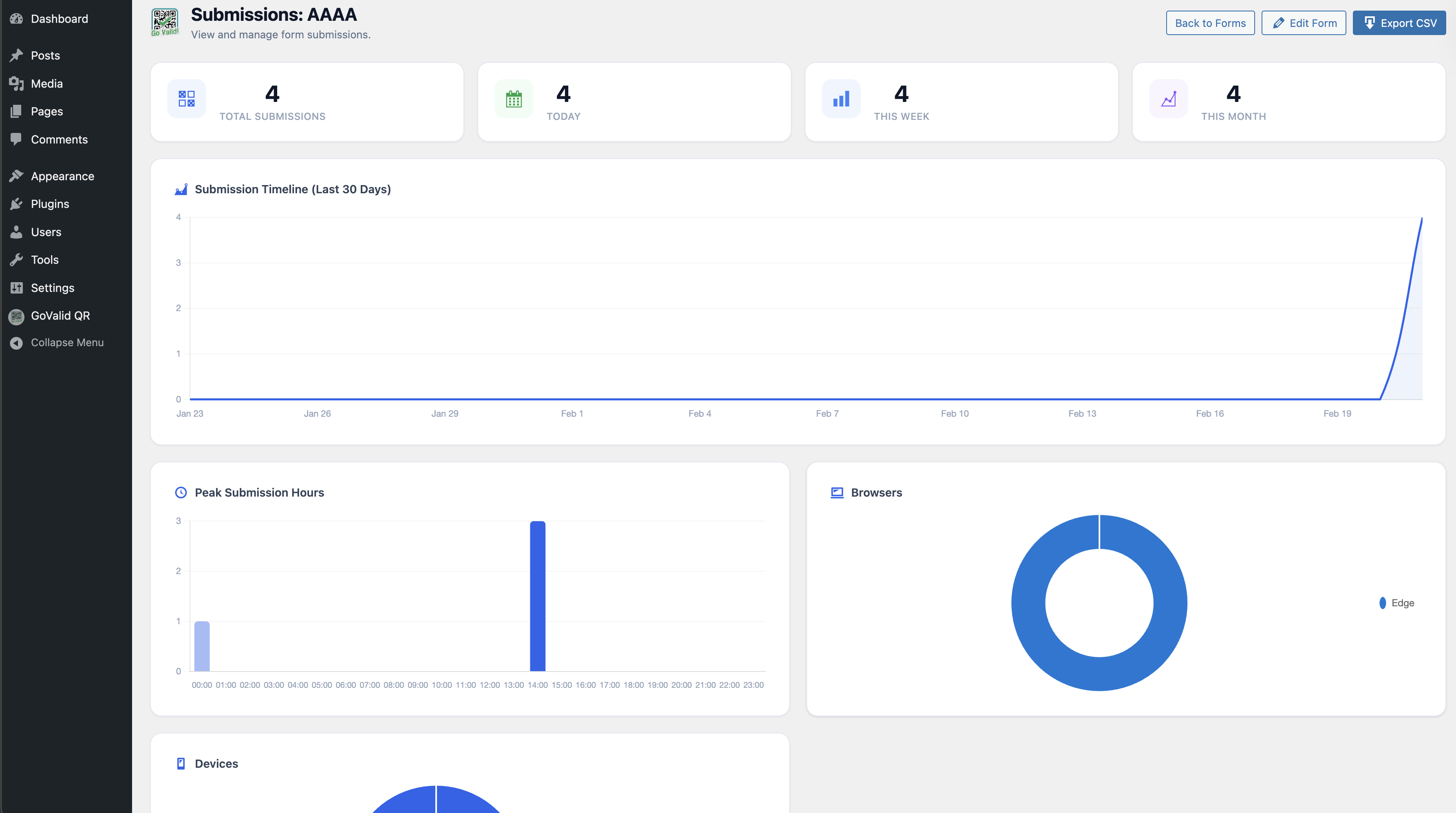The image size is (1456, 813).
Task: Open Appearance from the admin sidebar
Action: coord(62,177)
